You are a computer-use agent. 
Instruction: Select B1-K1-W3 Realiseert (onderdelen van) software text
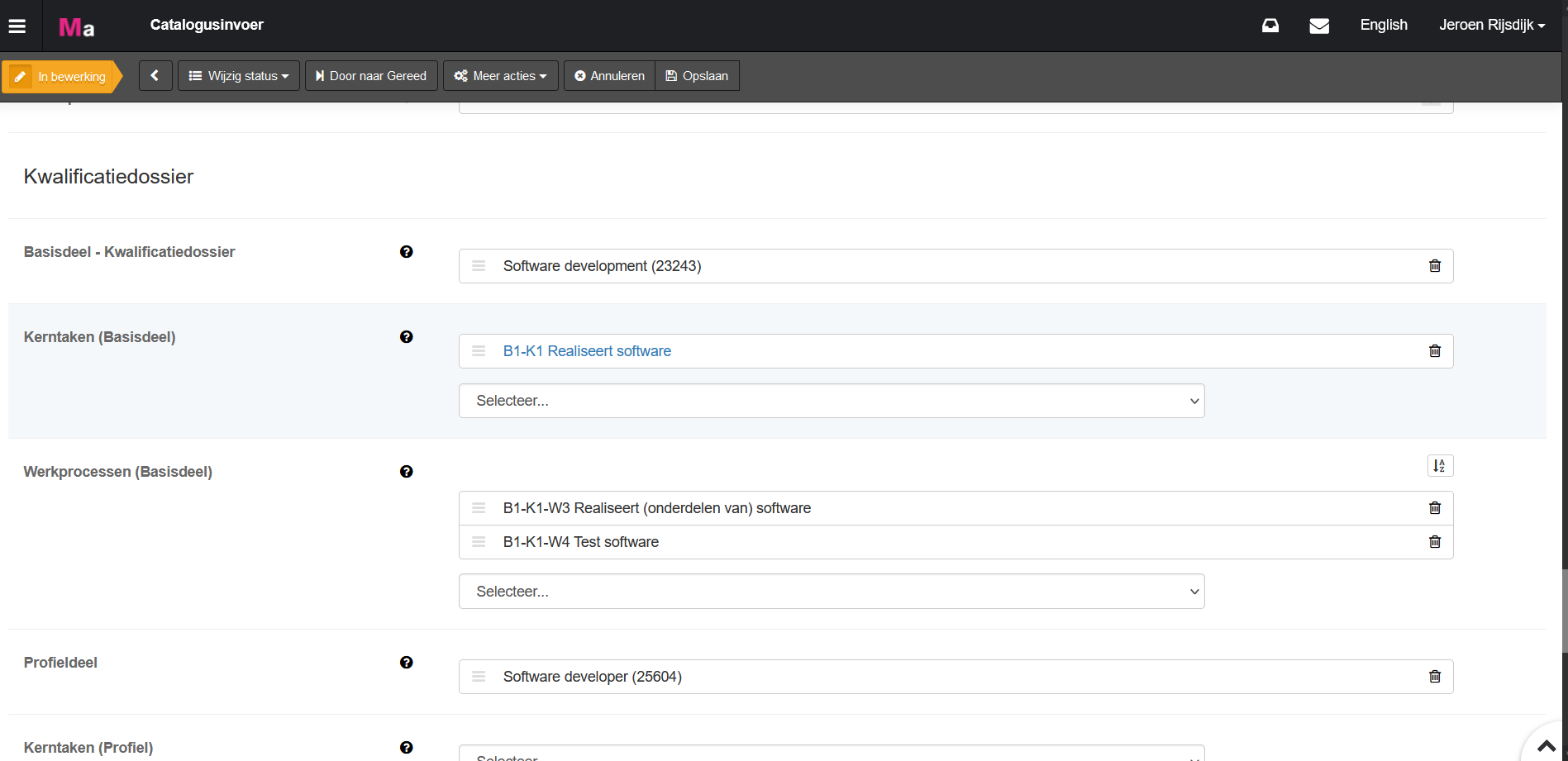[657, 508]
